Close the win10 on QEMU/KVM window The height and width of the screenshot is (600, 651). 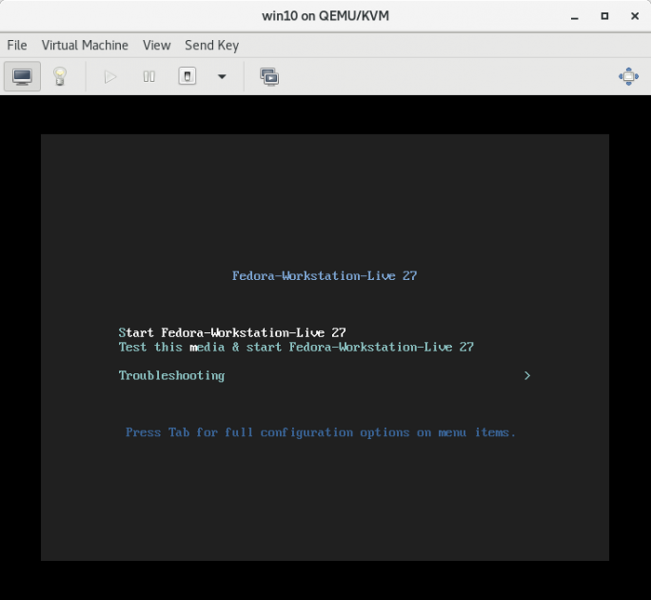click(633, 16)
